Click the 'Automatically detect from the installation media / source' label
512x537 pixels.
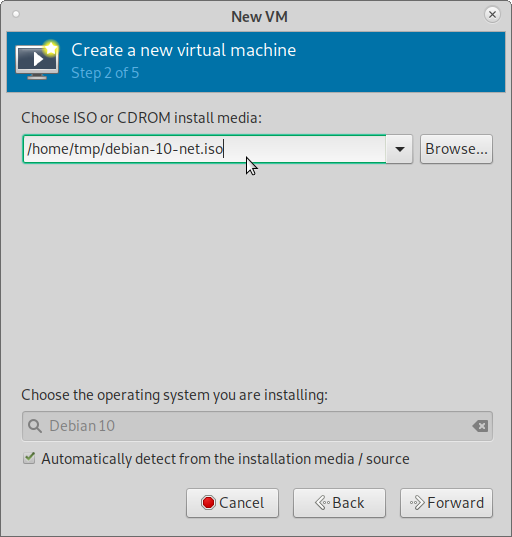pyautogui.click(x=225, y=459)
